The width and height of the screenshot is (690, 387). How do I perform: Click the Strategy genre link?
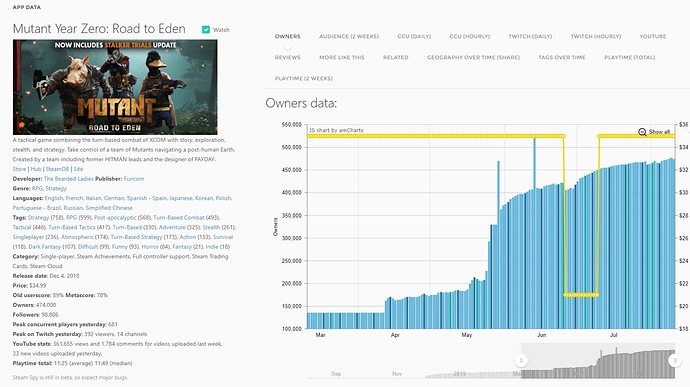(56, 188)
